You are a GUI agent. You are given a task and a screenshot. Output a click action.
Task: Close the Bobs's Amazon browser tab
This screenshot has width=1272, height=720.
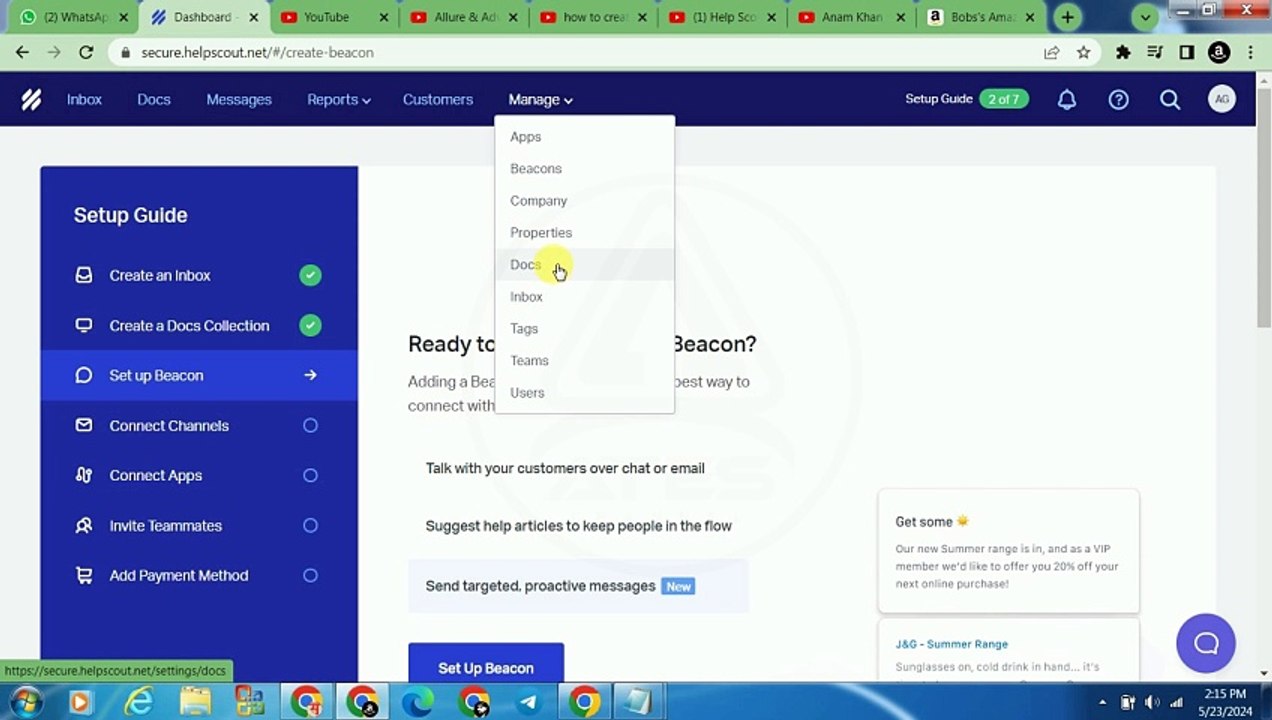pyautogui.click(x=1030, y=17)
